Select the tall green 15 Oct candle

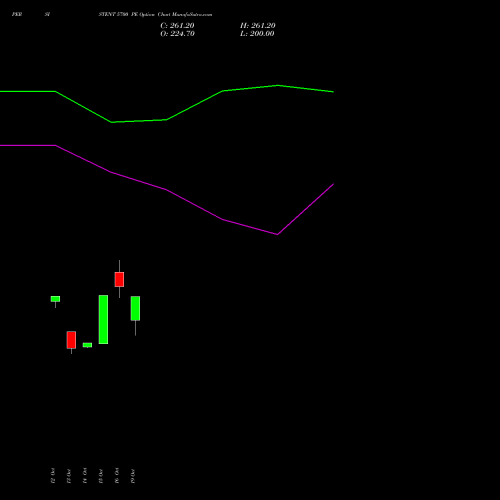click(103, 319)
